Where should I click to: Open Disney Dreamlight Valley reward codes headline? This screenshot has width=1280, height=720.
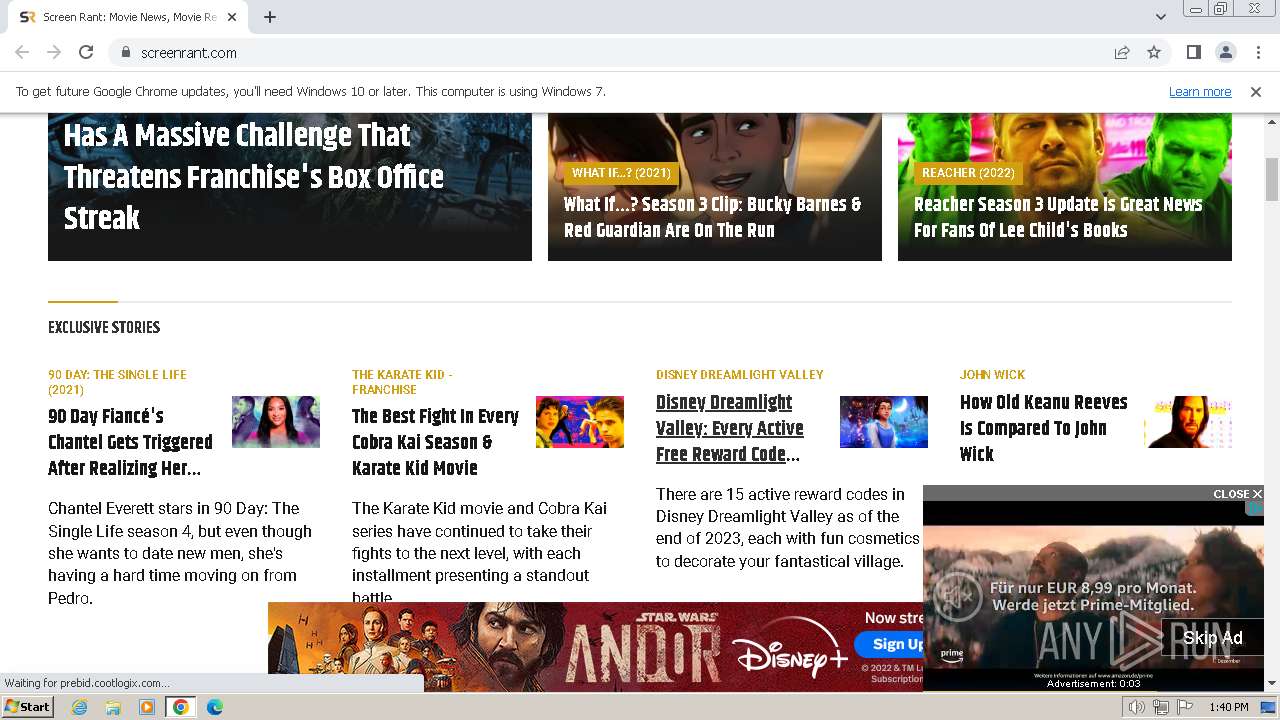pos(730,428)
